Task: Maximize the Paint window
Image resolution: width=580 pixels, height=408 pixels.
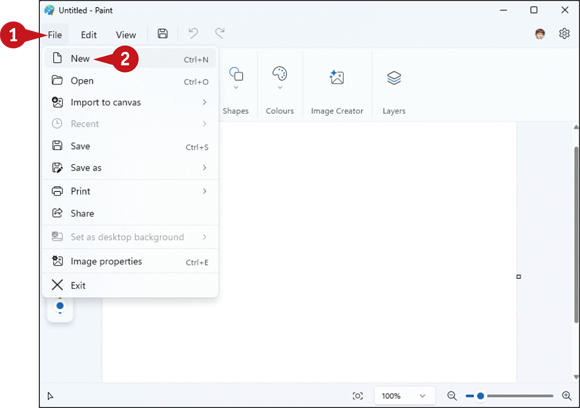Action: 534,10
